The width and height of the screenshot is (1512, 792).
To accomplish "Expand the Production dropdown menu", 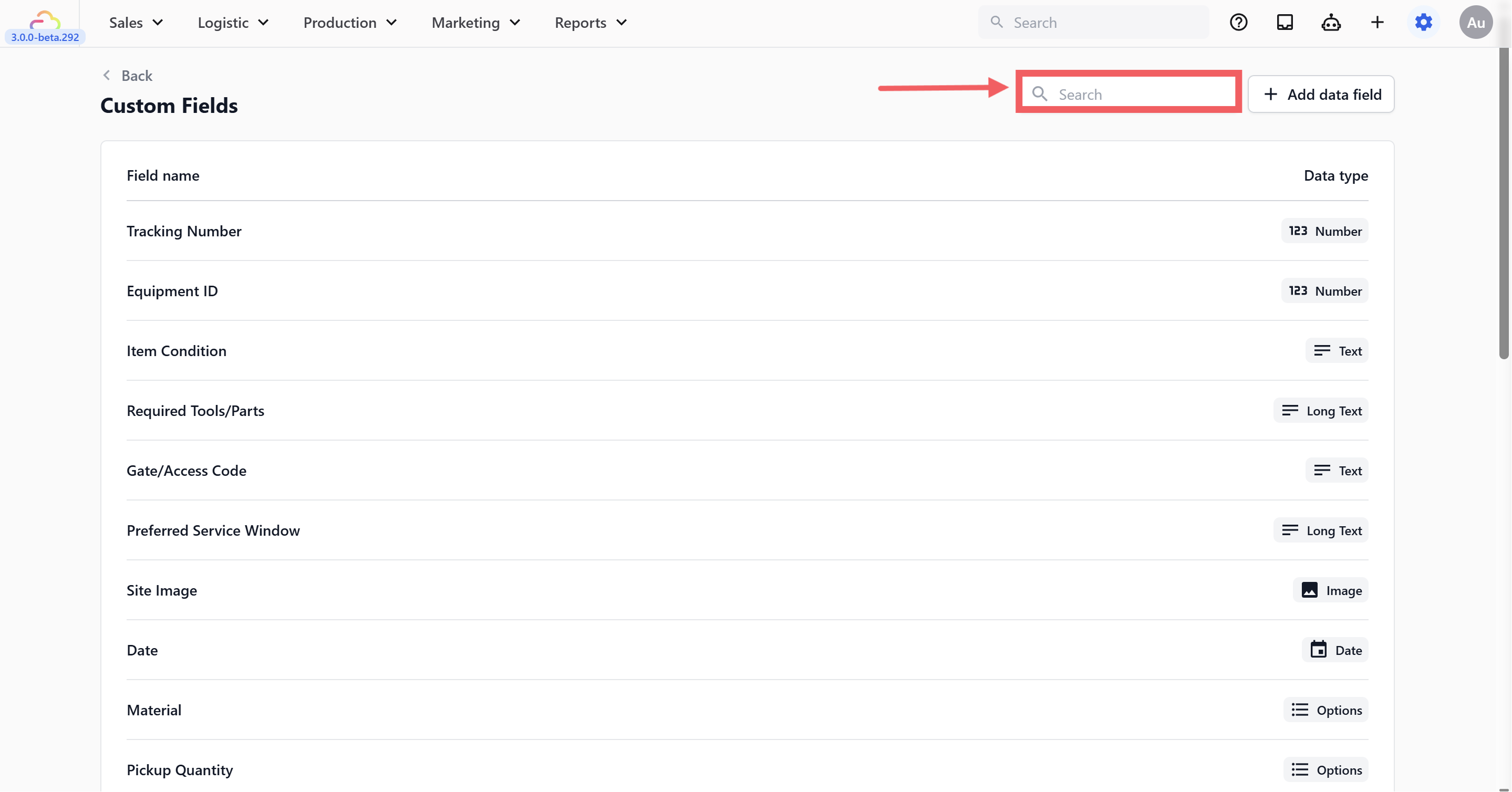I will tap(350, 22).
